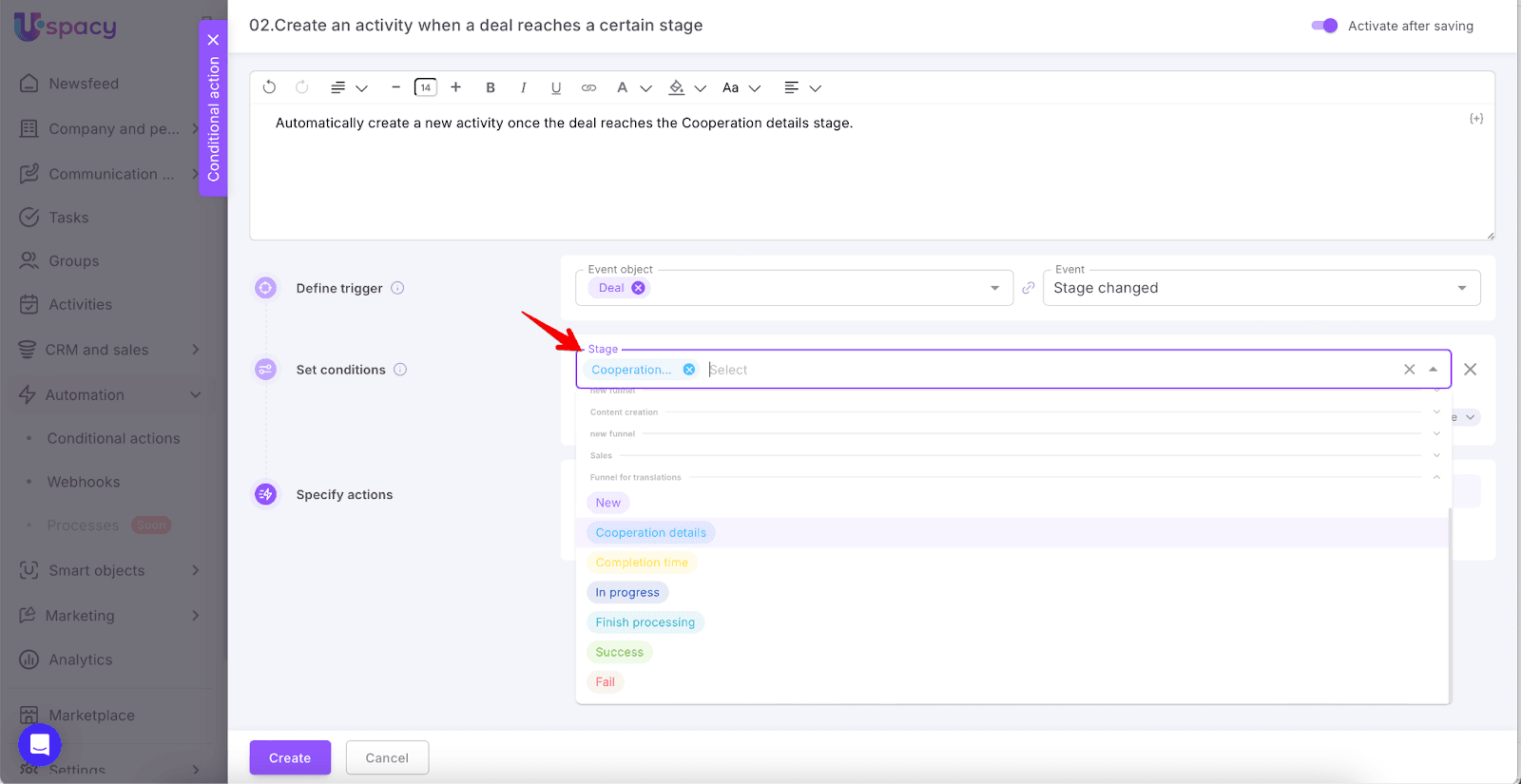Apply italic formatting in editor
1521x784 pixels.
coord(523,87)
